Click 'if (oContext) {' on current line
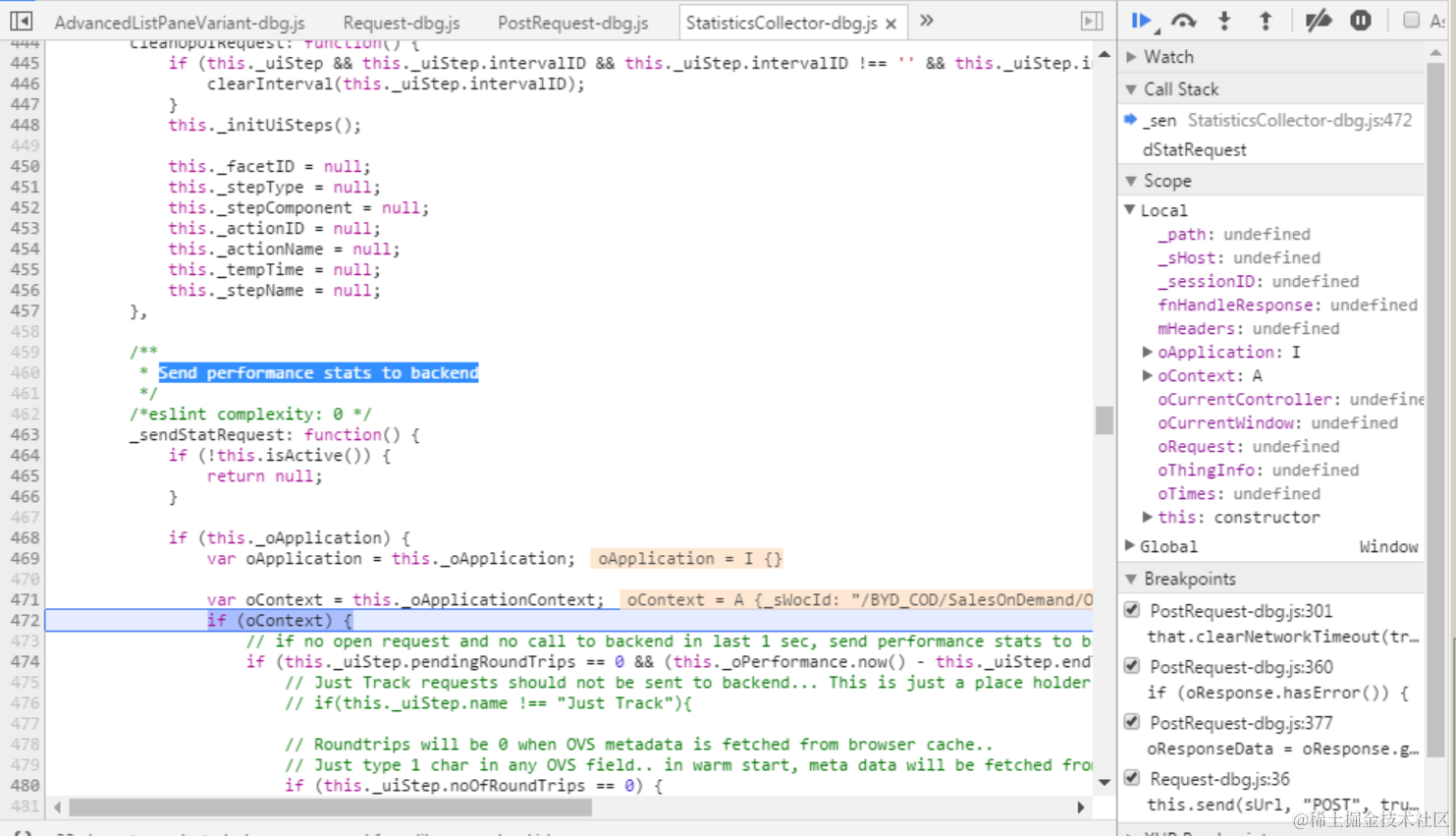 (x=279, y=621)
